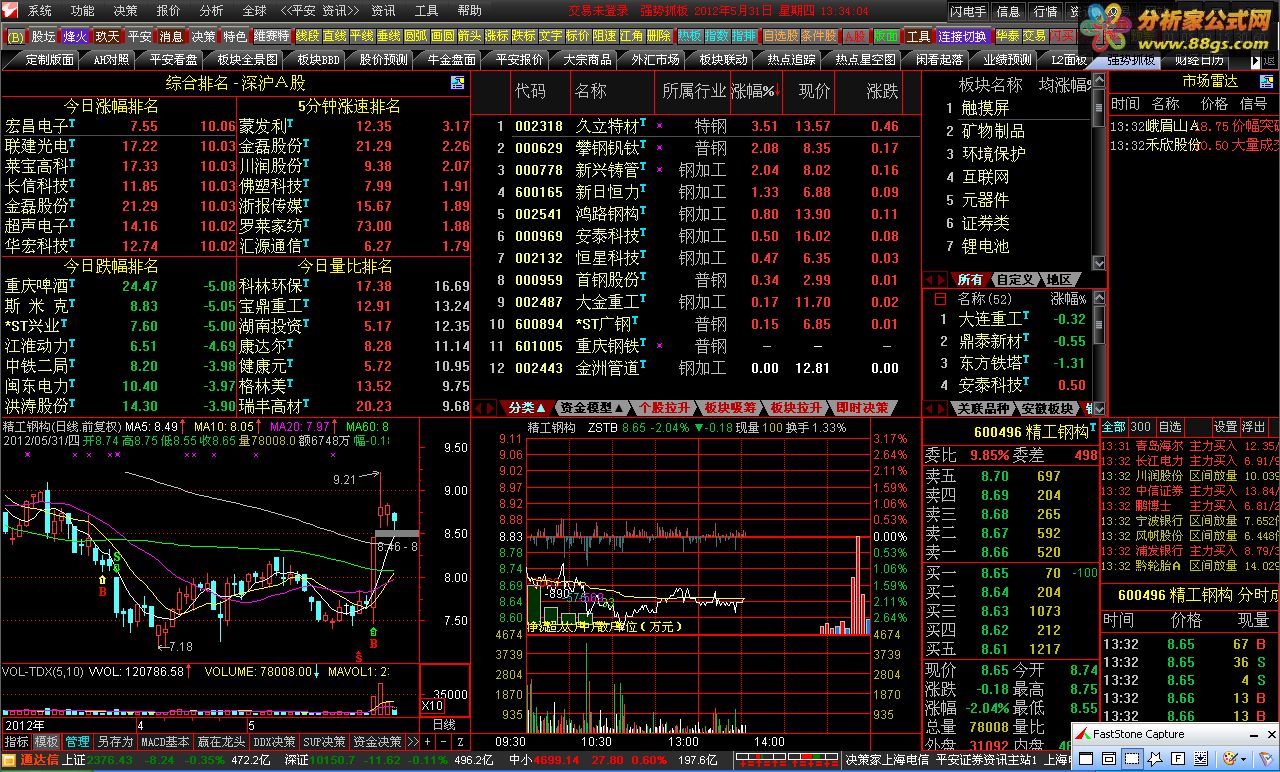The width and height of the screenshot is (1280, 772).
Task: Select the 资金决策 indicator tab
Action: [377, 742]
